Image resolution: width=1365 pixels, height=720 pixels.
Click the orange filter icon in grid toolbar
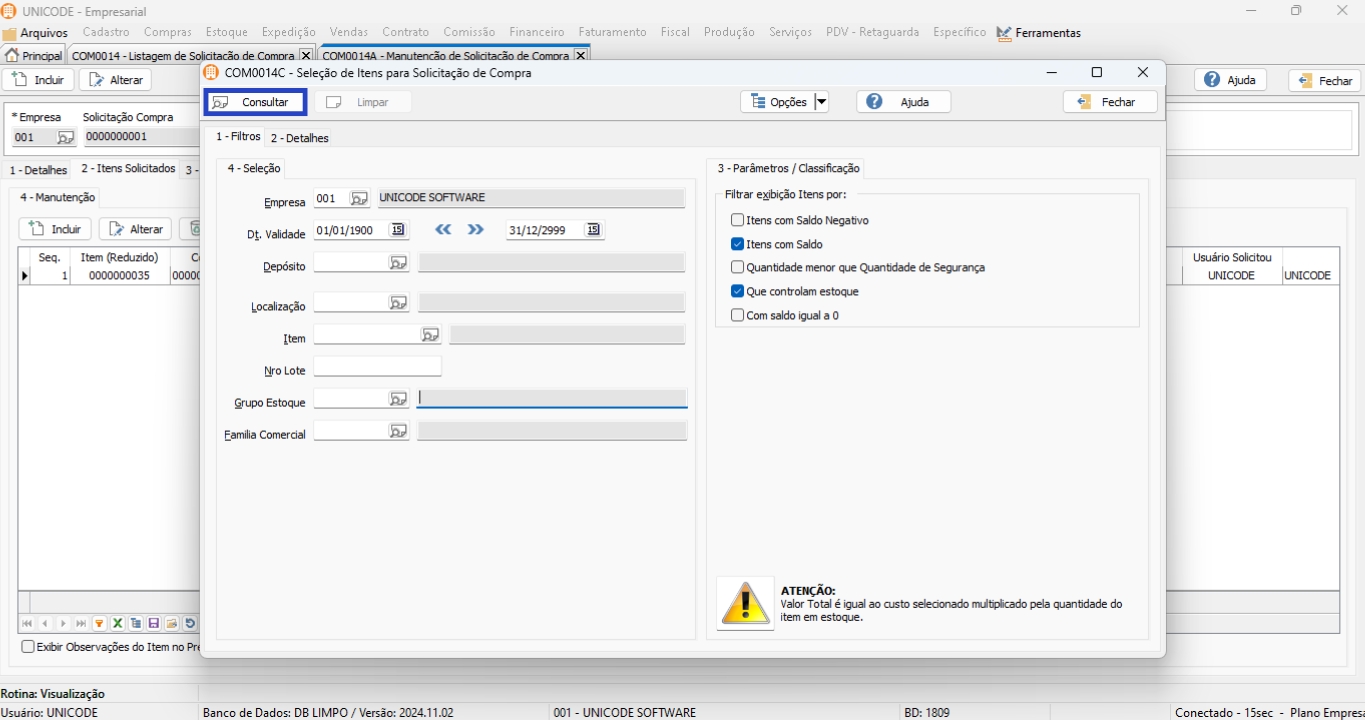[x=99, y=624]
